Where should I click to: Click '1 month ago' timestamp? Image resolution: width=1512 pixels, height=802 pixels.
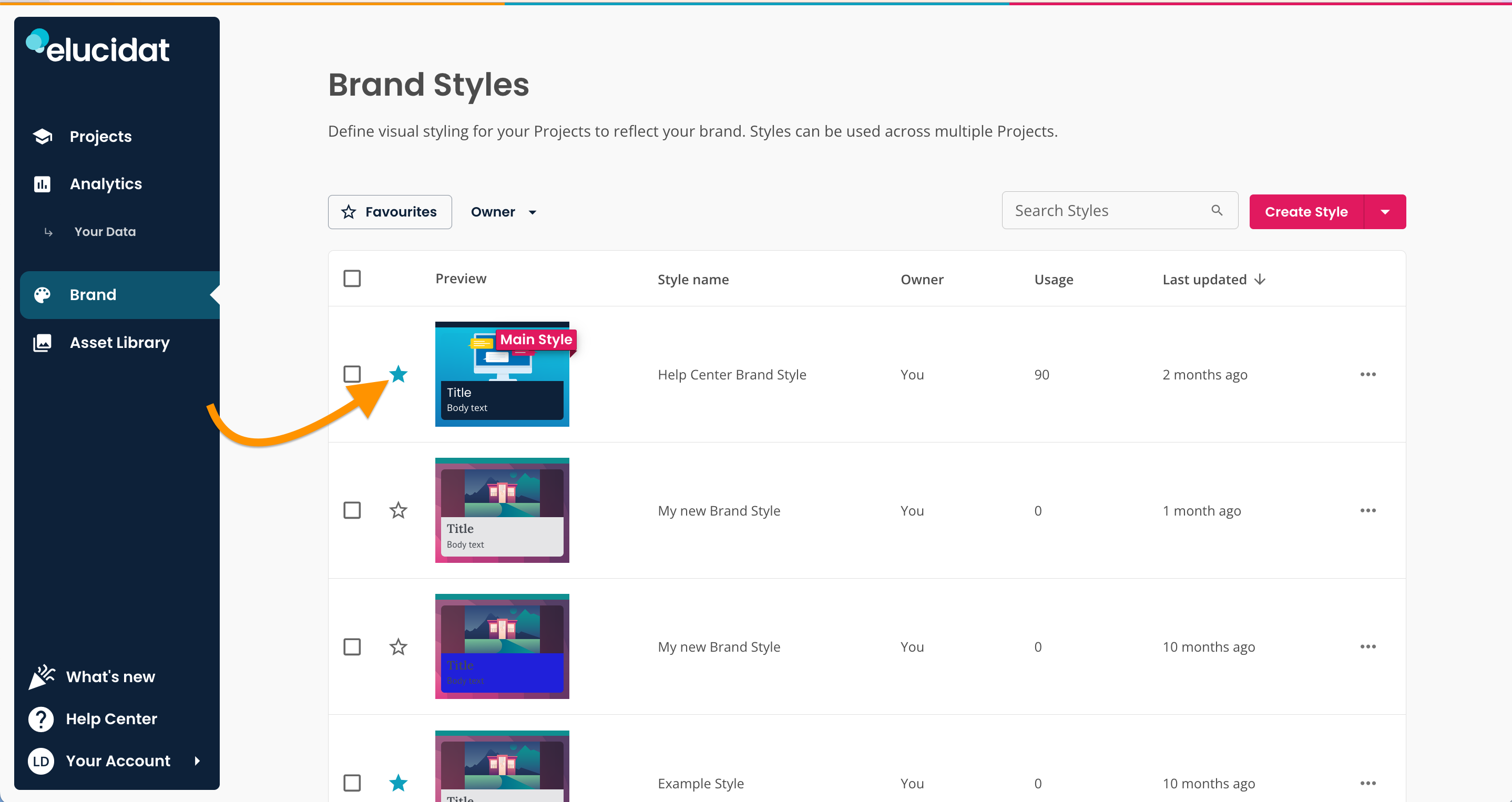(x=1201, y=510)
